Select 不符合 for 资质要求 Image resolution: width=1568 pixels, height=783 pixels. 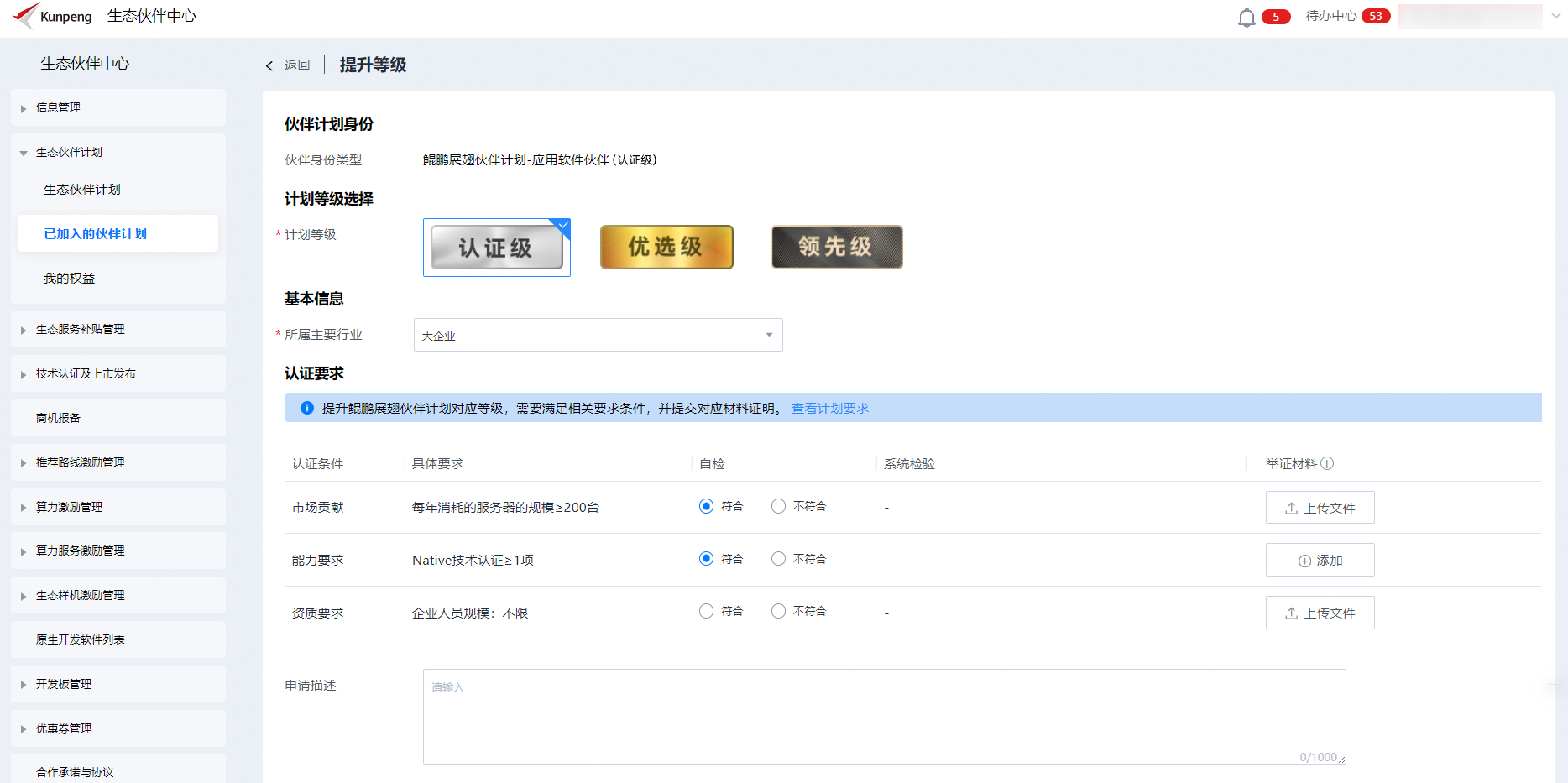coord(778,611)
